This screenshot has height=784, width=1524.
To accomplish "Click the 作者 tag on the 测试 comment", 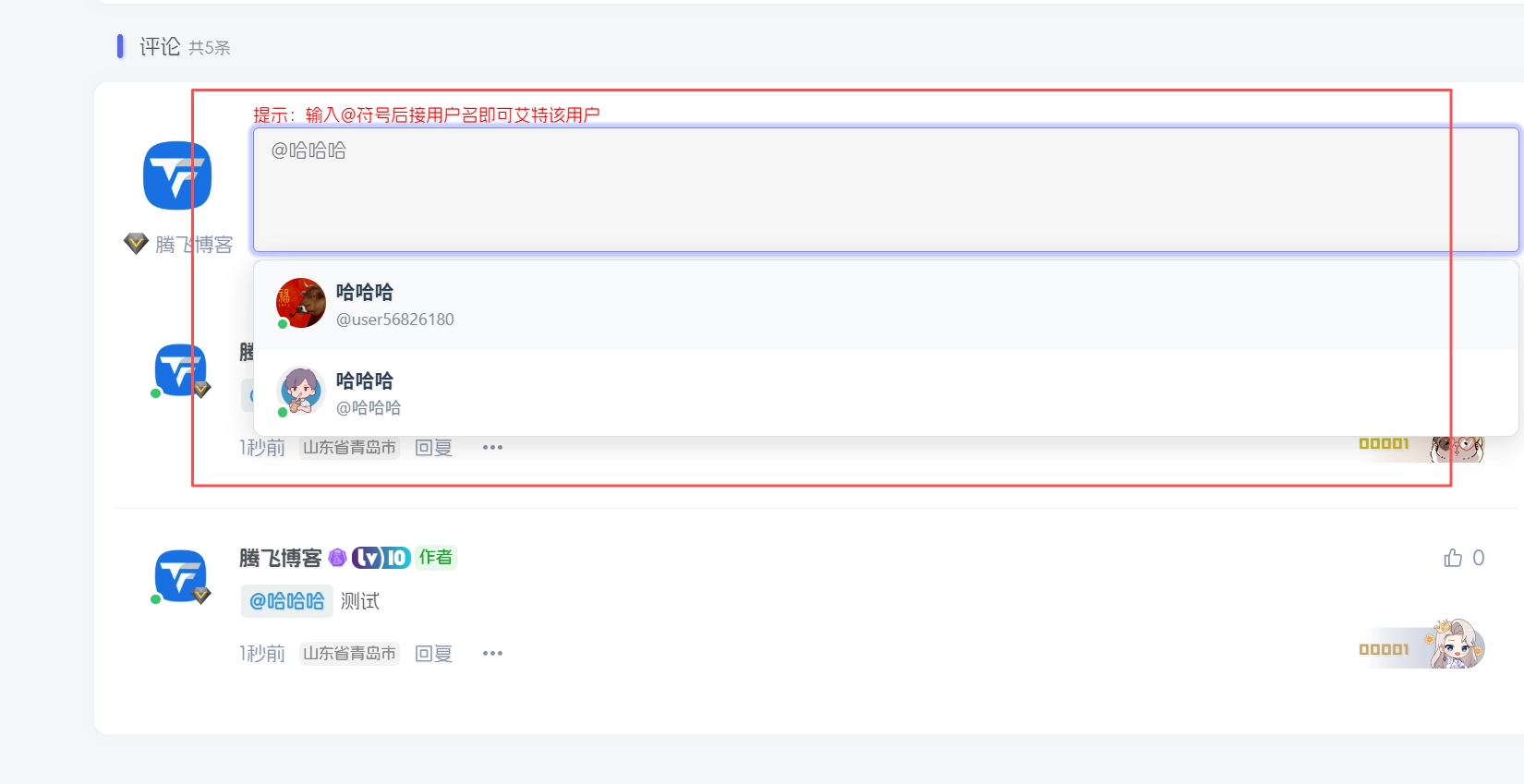I will tap(435, 558).
